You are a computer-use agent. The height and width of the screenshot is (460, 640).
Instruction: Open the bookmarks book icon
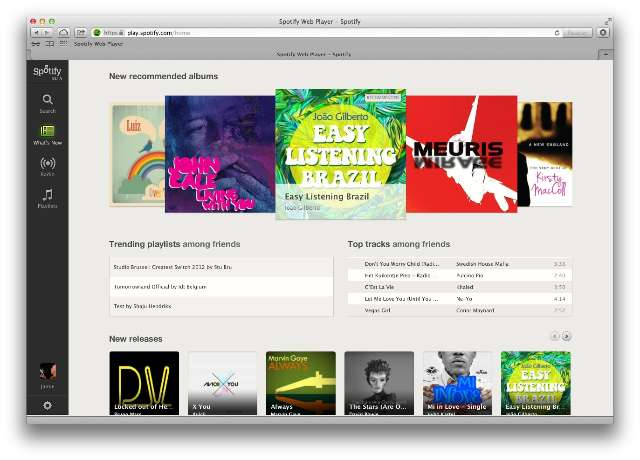pos(50,44)
